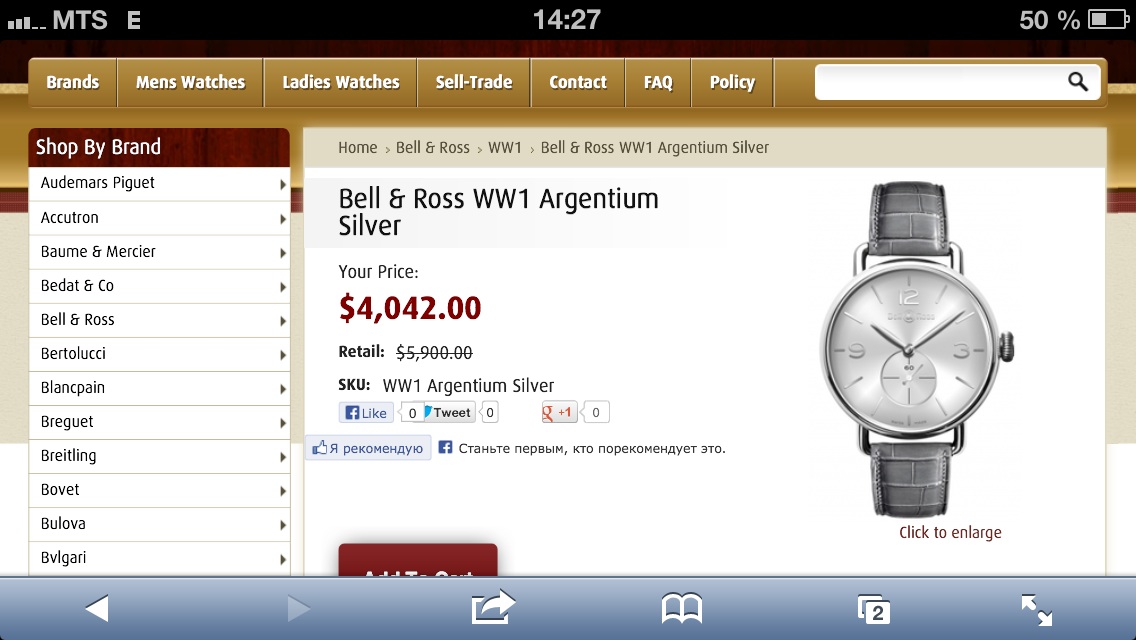Open the tabs pages icon
Image resolution: width=1136 pixels, height=640 pixels.
click(x=873, y=609)
